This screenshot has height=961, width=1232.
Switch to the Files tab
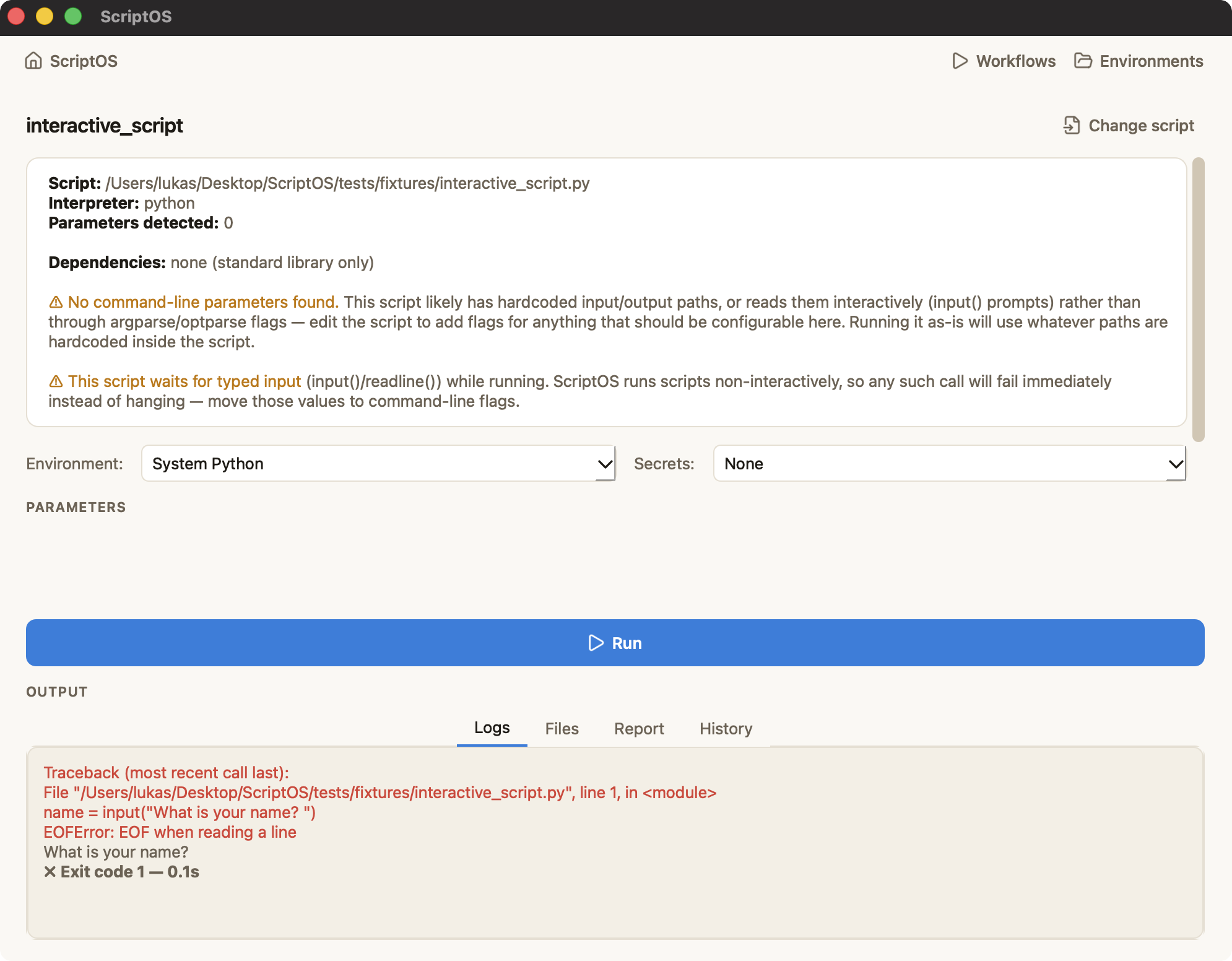562,728
